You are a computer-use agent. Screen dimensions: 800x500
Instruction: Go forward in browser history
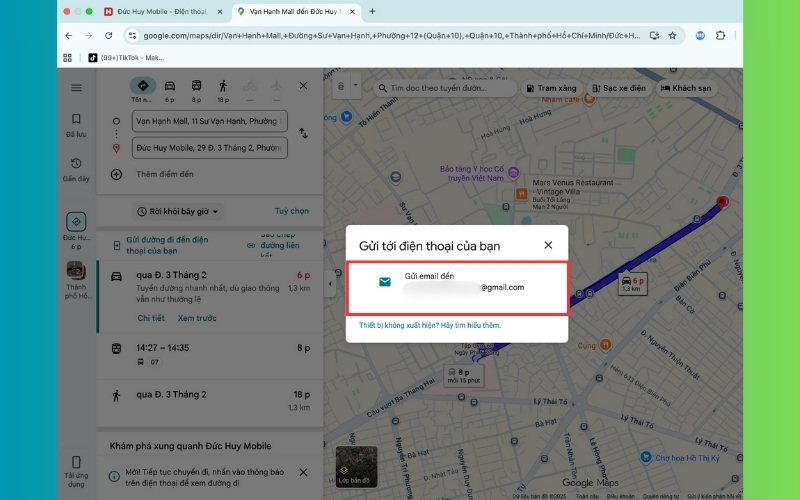pyautogui.click(x=88, y=35)
